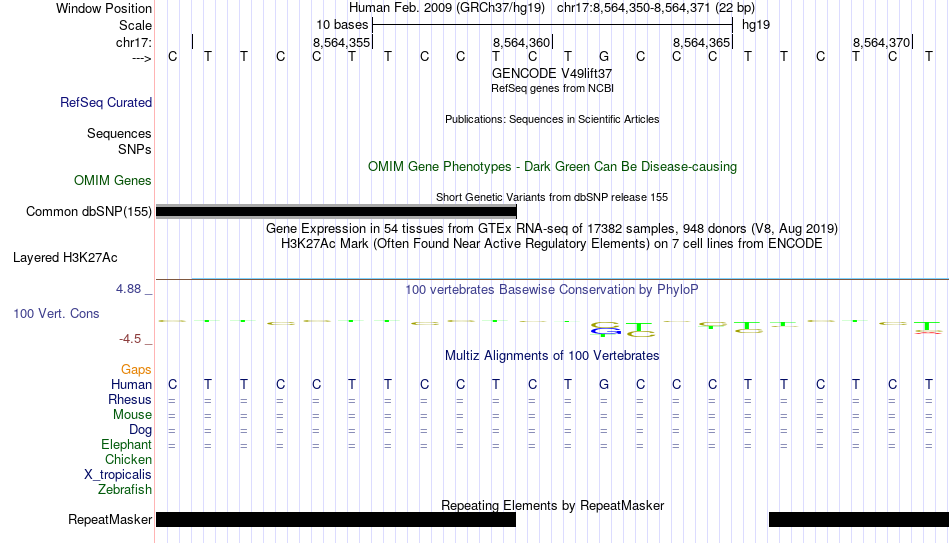950x543 pixels.
Task: Click the Common dbSNP variant bar
Action: [336, 212]
